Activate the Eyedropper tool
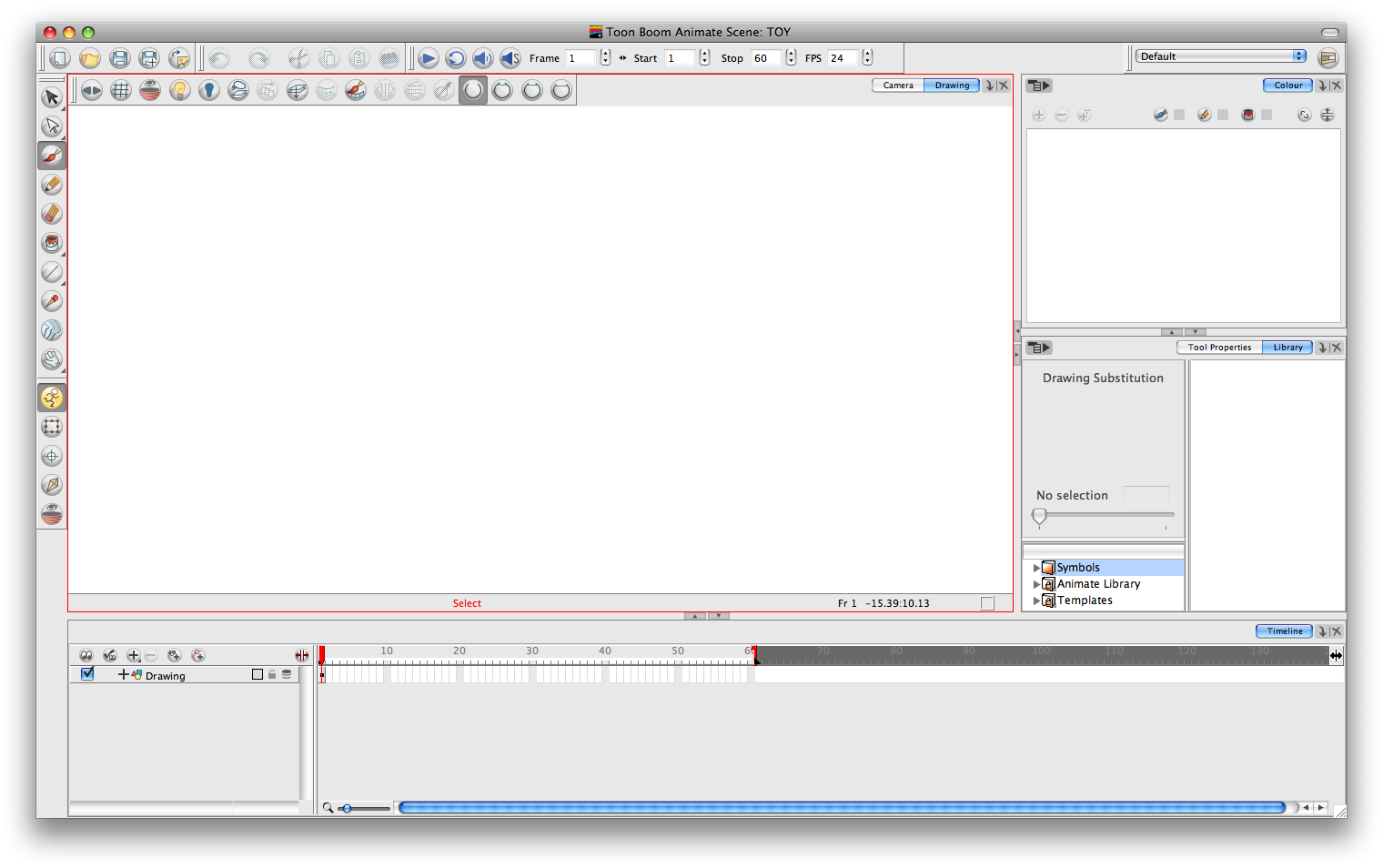The height and width of the screenshot is (868, 1383). tap(52, 301)
